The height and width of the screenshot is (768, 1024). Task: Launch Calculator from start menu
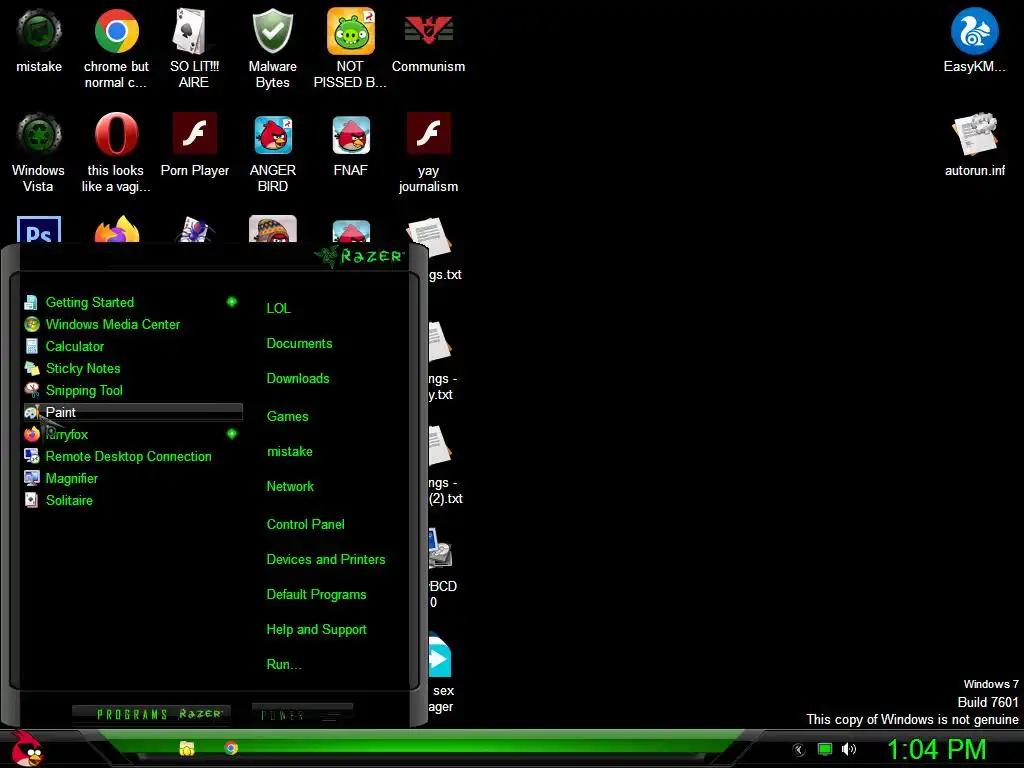click(x=133, y=346)
